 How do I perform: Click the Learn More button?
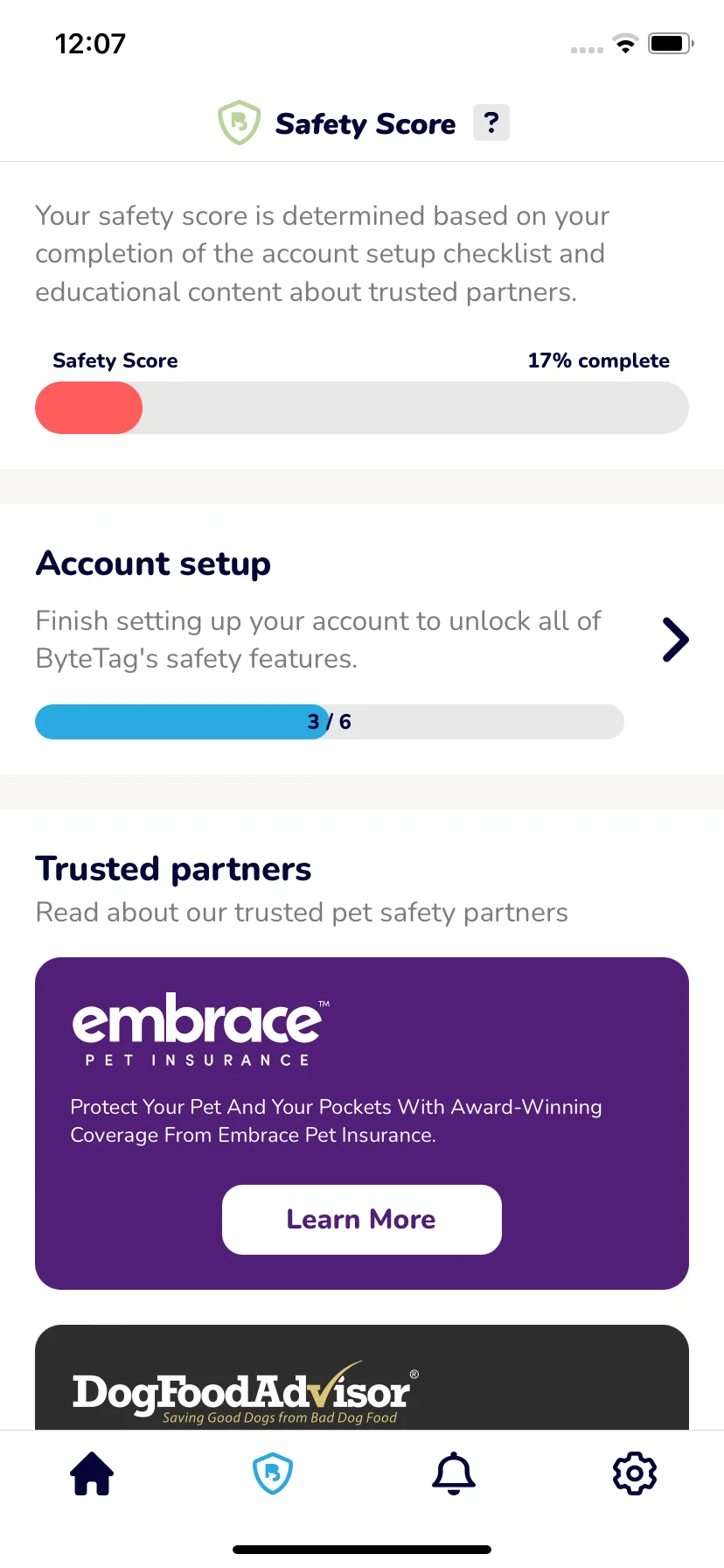[x=362, y=1220]
